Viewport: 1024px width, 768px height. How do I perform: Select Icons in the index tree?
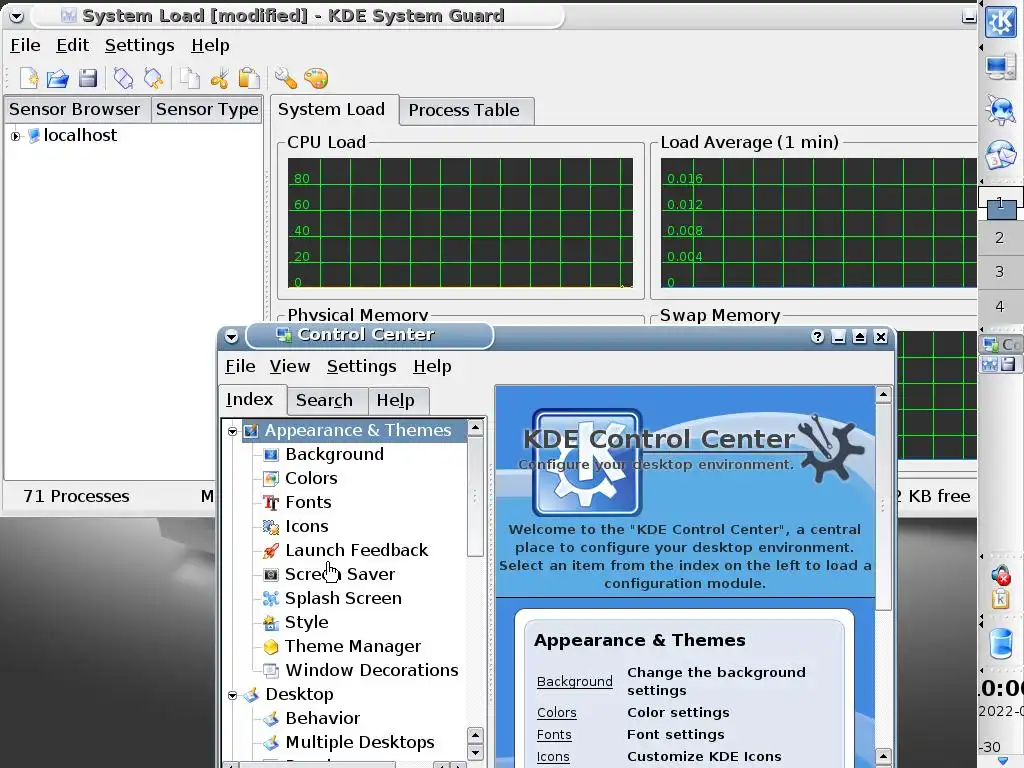coord(306,526)
